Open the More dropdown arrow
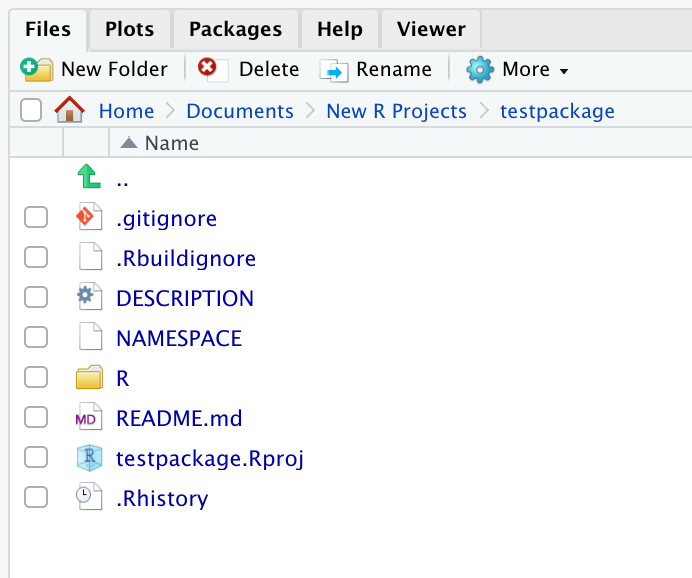This screenshot has width=692, height=578. pos(564,71)
